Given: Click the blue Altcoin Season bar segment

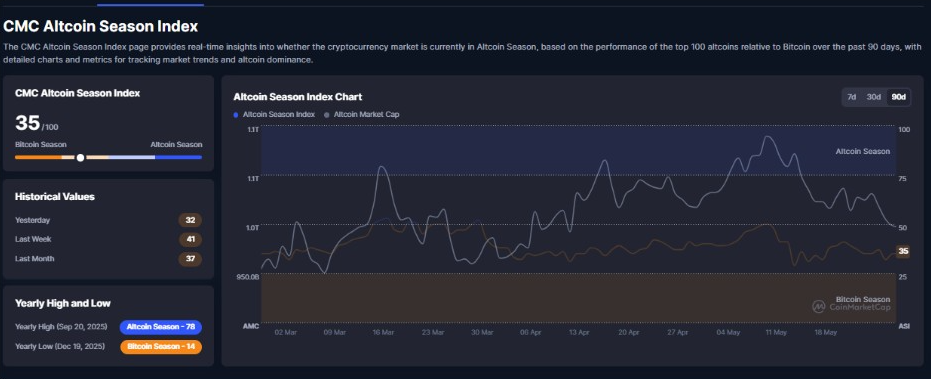Looking at the screenshot, I should (178, 157).
